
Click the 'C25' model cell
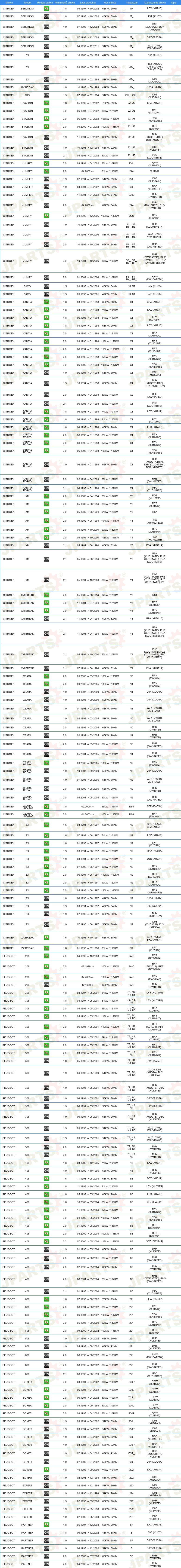pos(27,95)
